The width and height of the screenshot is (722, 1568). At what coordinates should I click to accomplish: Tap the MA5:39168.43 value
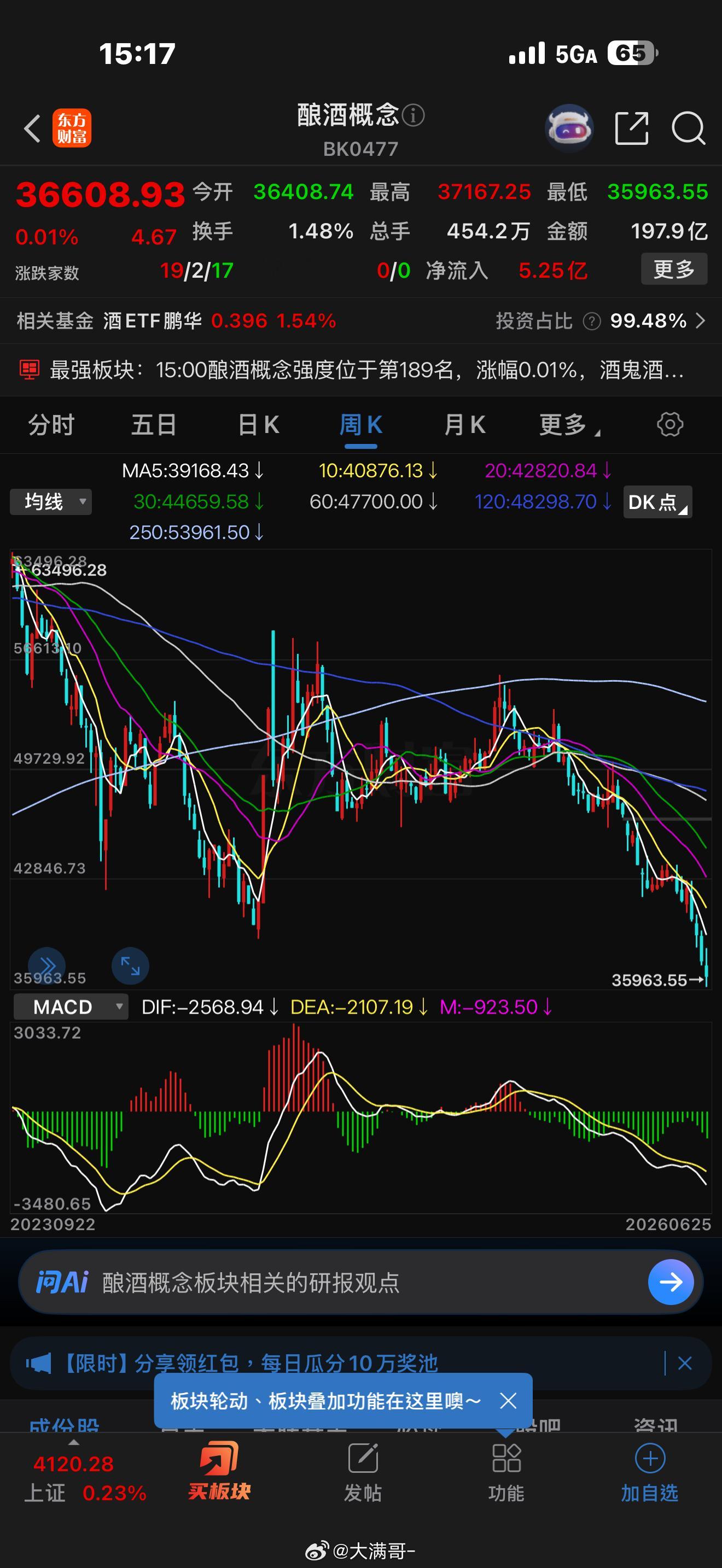(x=193, y=471)
